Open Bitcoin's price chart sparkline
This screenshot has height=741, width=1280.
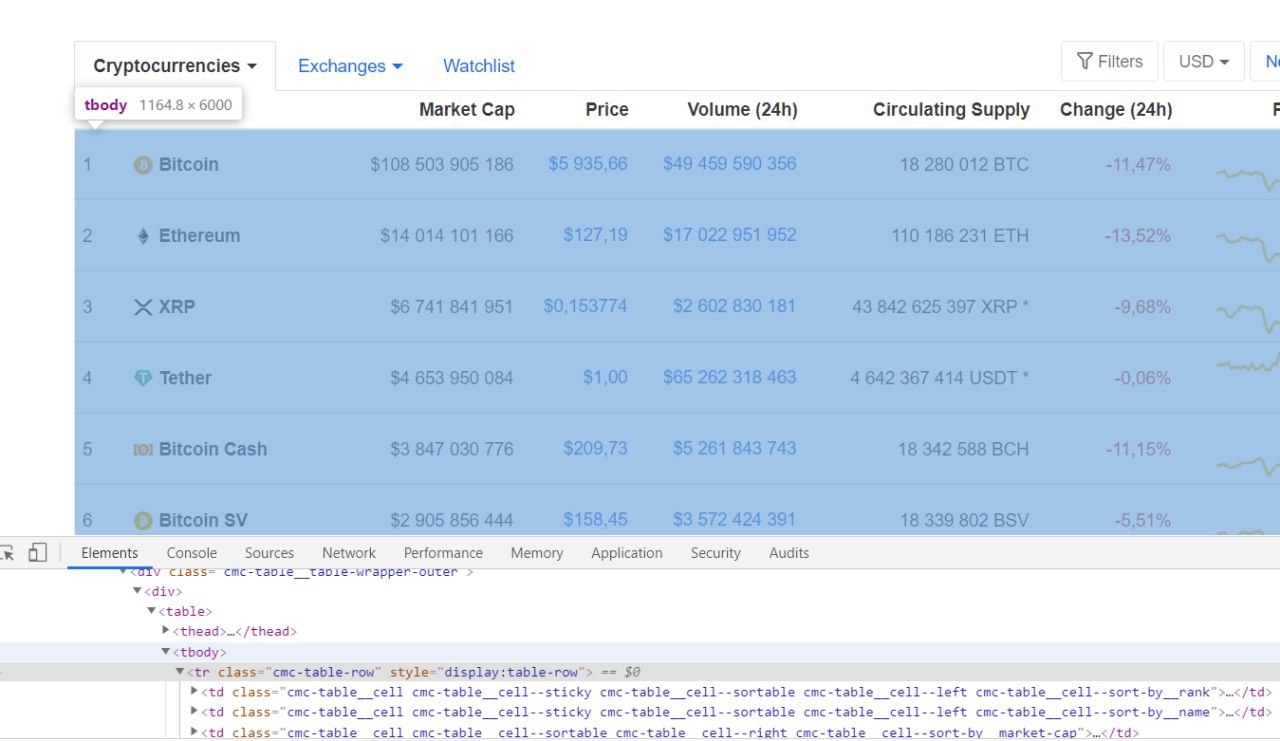pos(1248,178)
